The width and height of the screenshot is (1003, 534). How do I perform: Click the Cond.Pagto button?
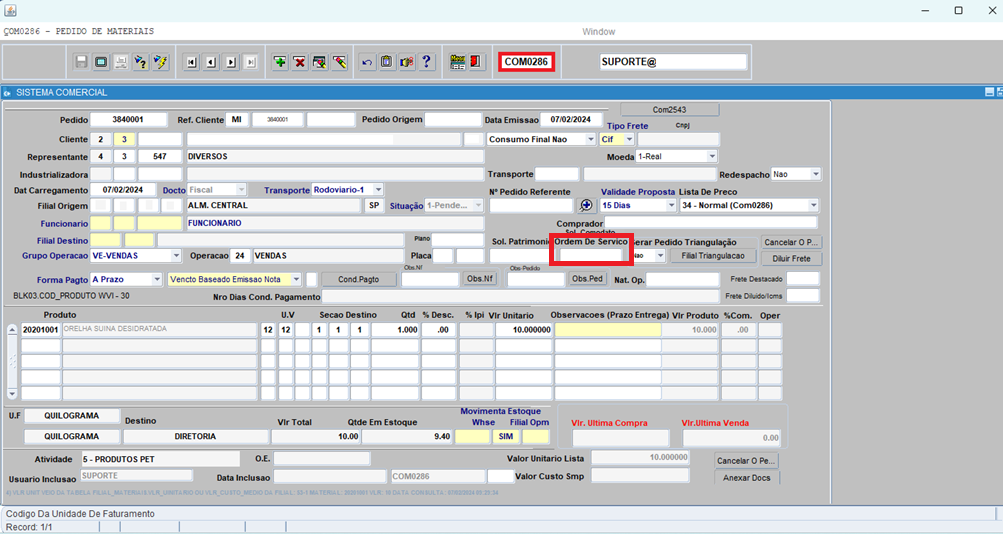pos(358,279)
